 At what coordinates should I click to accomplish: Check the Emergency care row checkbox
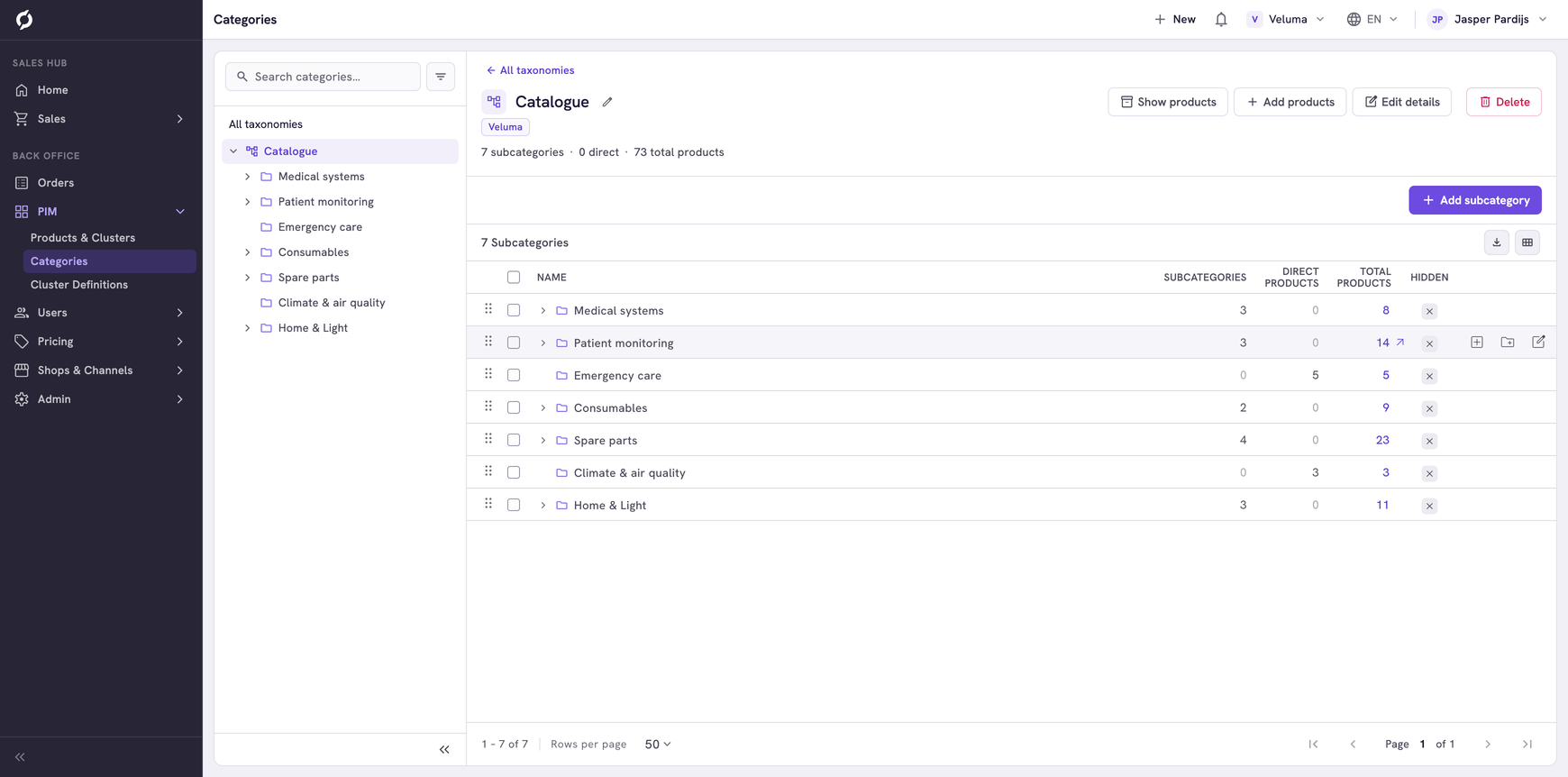[x=514, y=375]
